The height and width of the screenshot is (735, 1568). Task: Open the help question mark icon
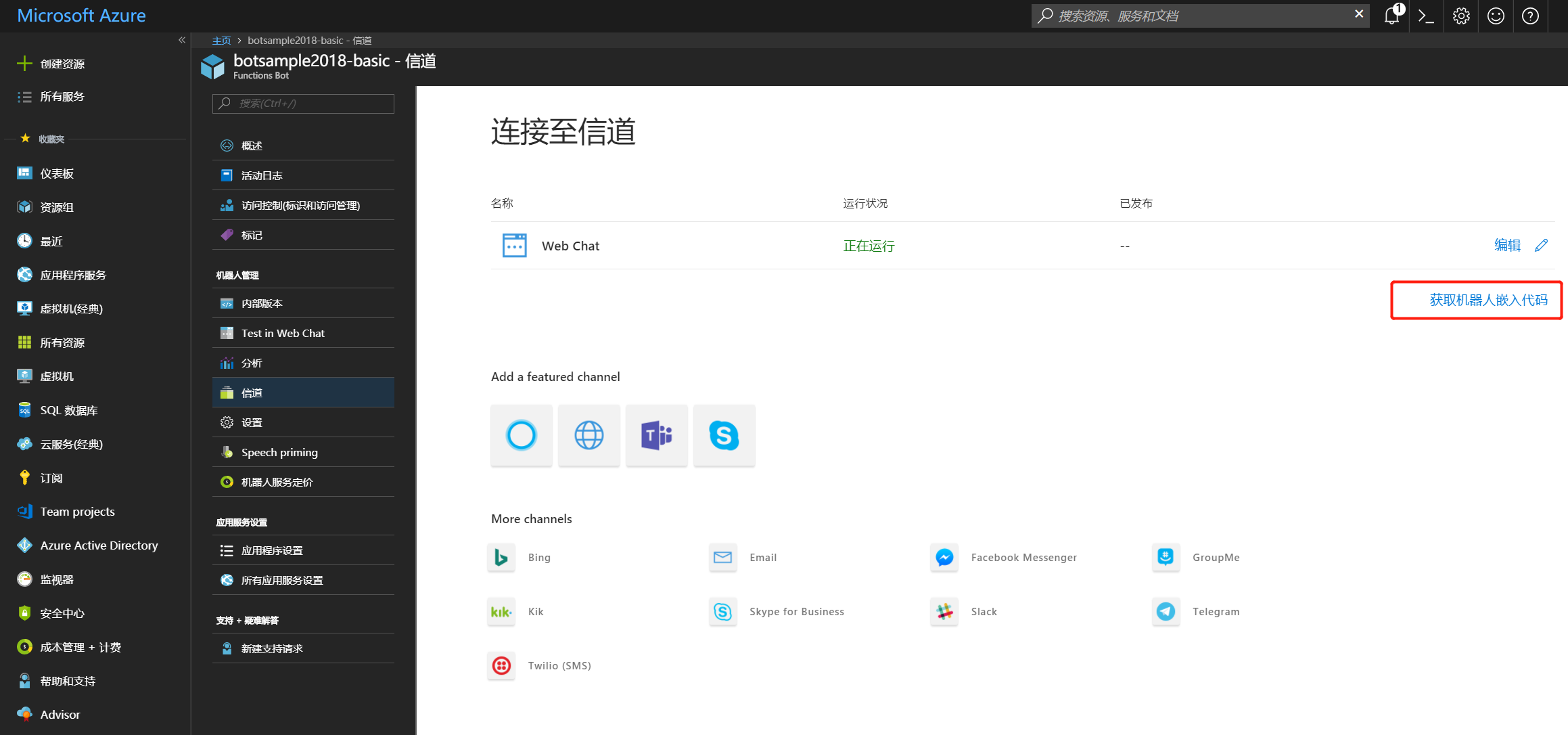(1530, 16)
